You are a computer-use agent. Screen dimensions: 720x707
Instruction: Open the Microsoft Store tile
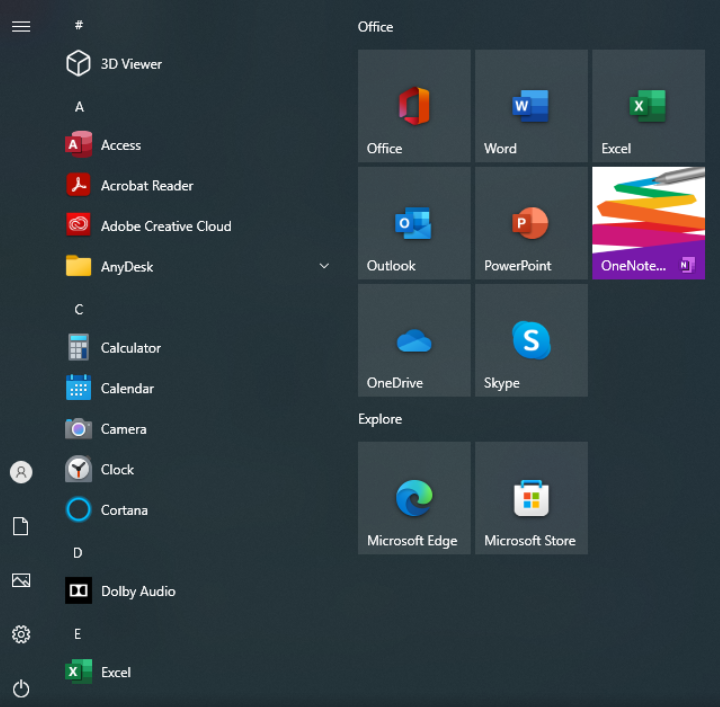click(x=531, y=498)
